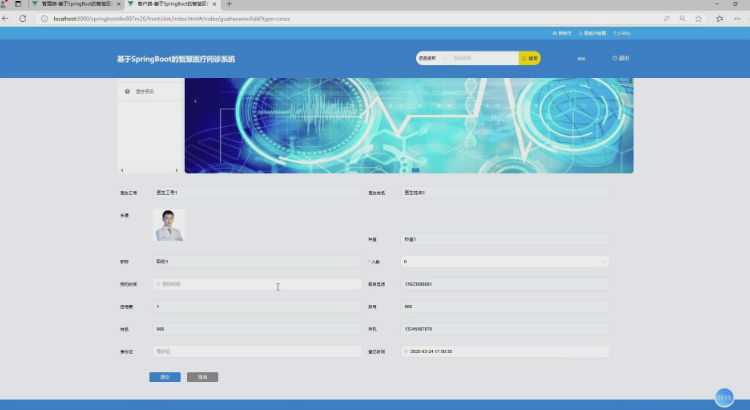Close the first browser tab (管理端)
Viewport: 750px width, 410px height.
tap(119, 4)
